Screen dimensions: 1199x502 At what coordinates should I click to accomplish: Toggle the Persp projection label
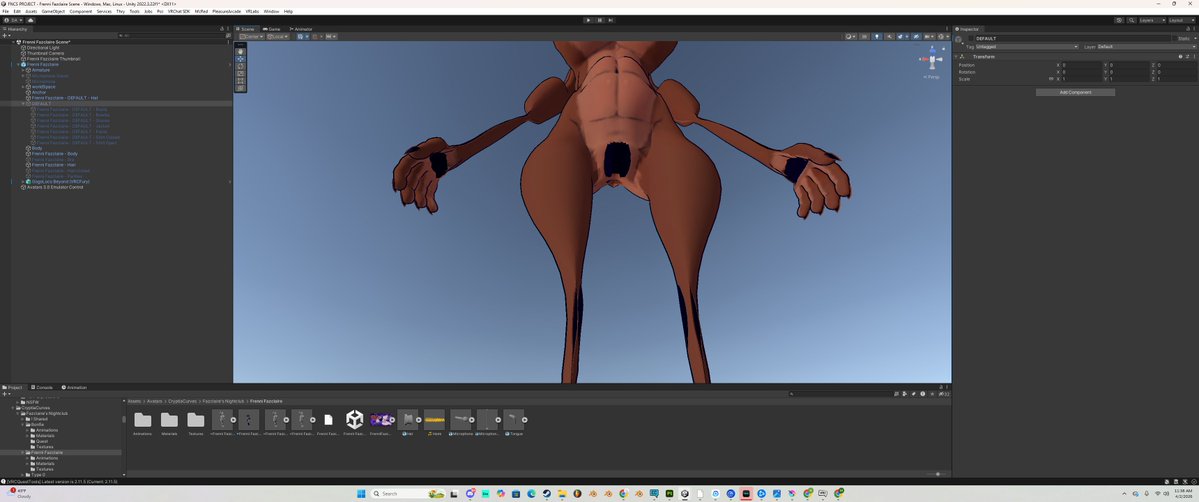(x=931, y=77)
